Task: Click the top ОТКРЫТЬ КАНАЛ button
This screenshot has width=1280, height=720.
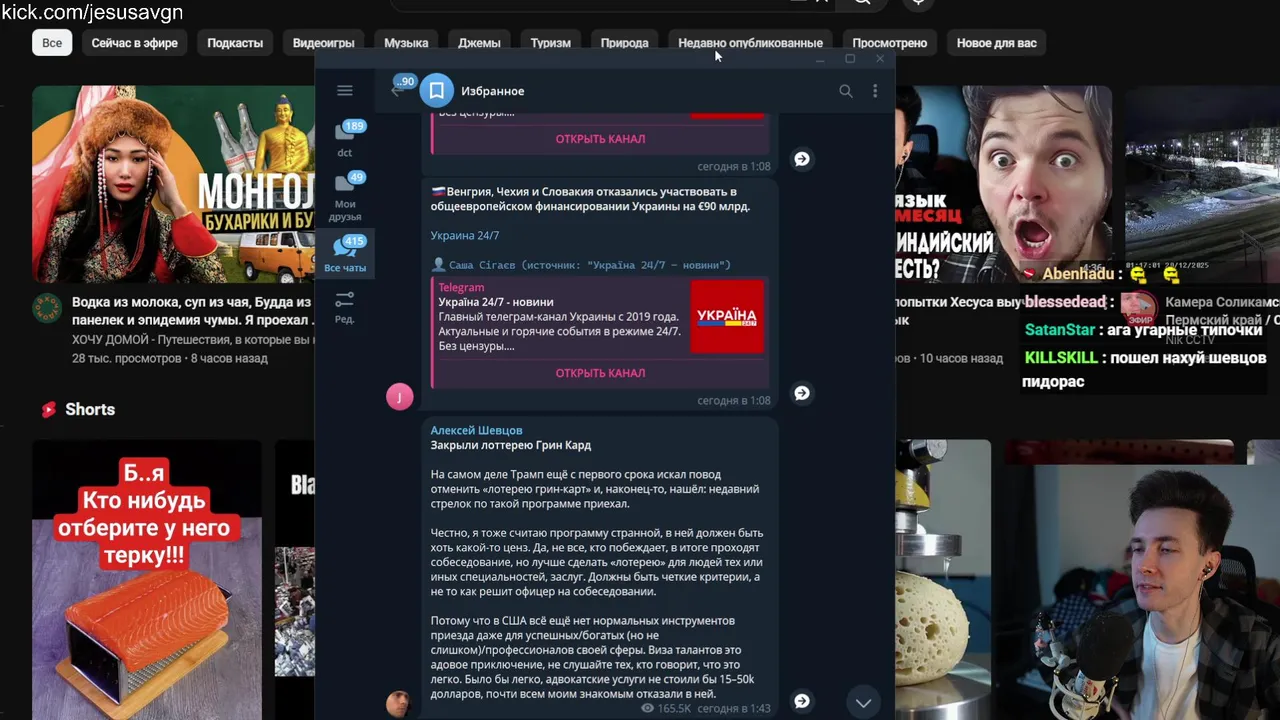Action: (x=600, y=139)
